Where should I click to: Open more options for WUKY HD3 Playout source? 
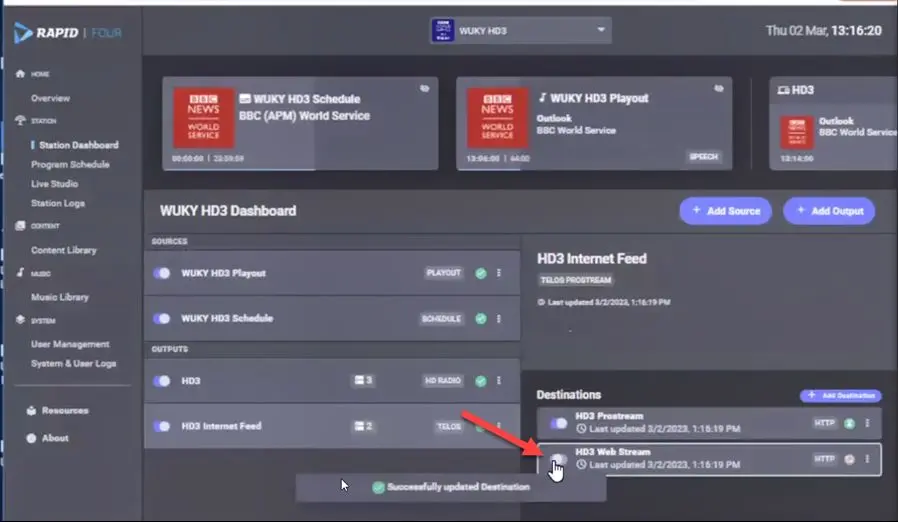point(499,273)
